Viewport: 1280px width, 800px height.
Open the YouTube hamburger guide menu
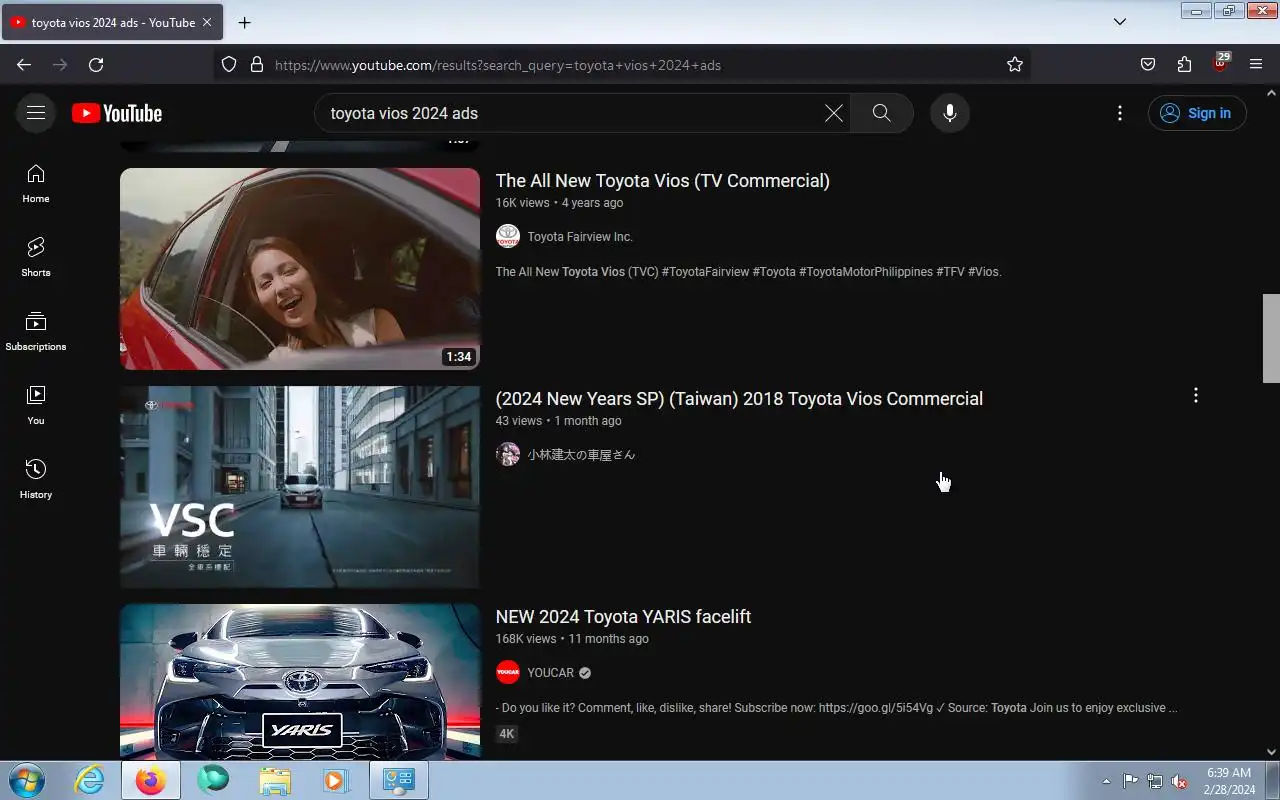[x=36, y=113]
